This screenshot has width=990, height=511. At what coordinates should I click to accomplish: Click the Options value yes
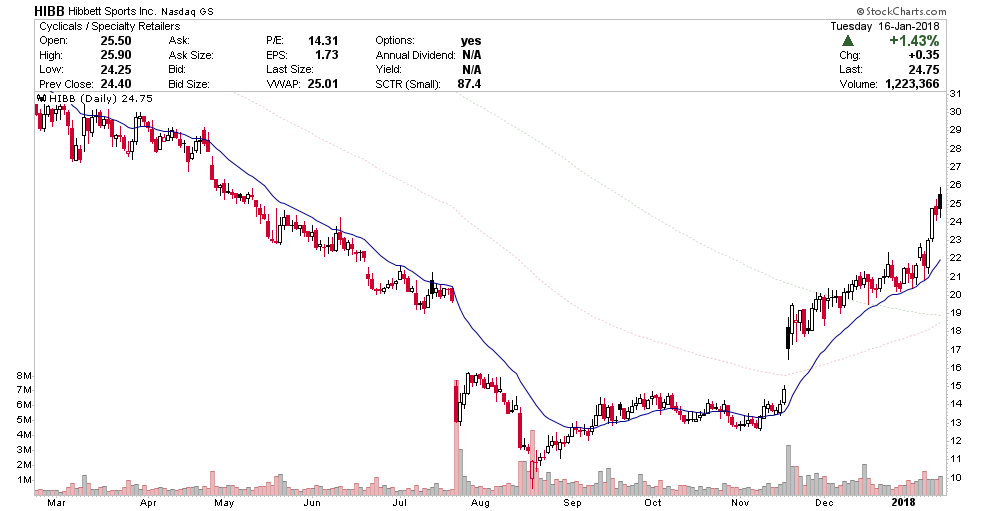(471, 42)
